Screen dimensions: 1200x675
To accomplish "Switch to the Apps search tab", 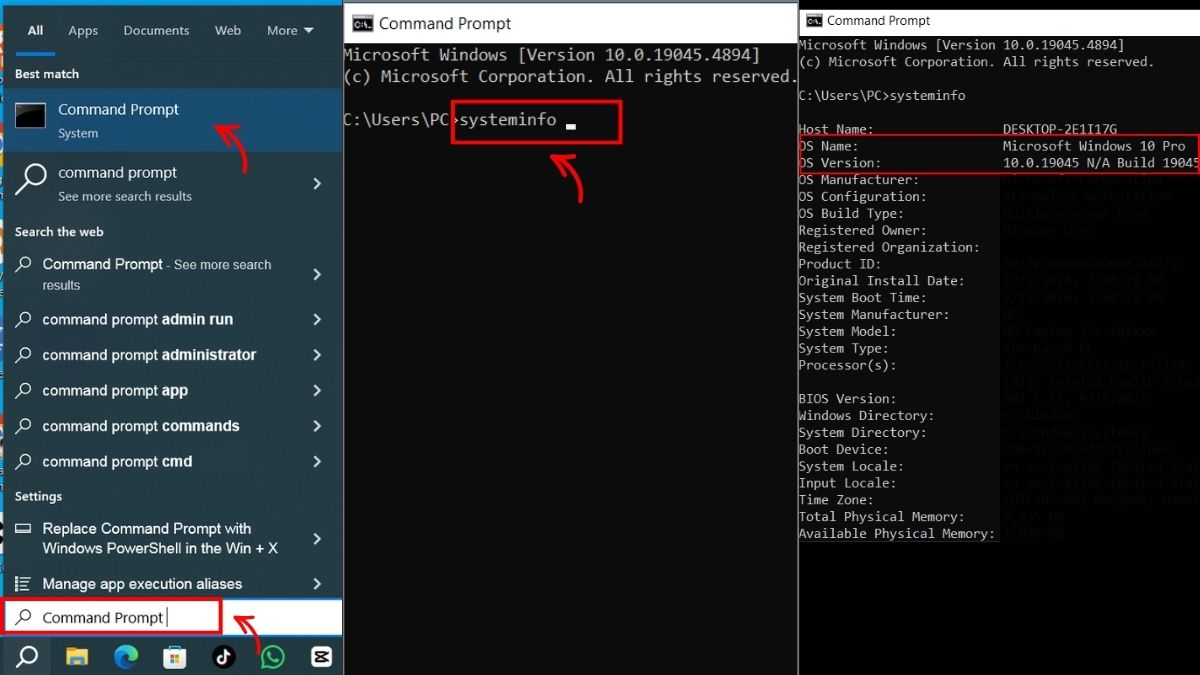I will [x=83, y=31].
